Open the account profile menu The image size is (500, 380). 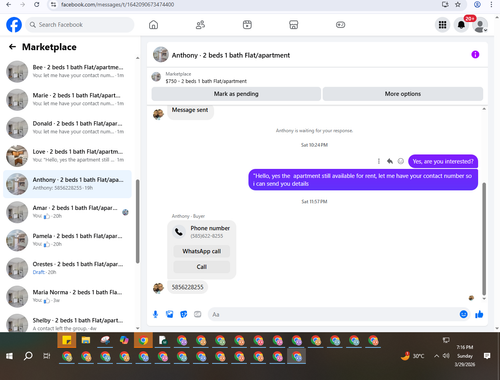click(480, 25)
